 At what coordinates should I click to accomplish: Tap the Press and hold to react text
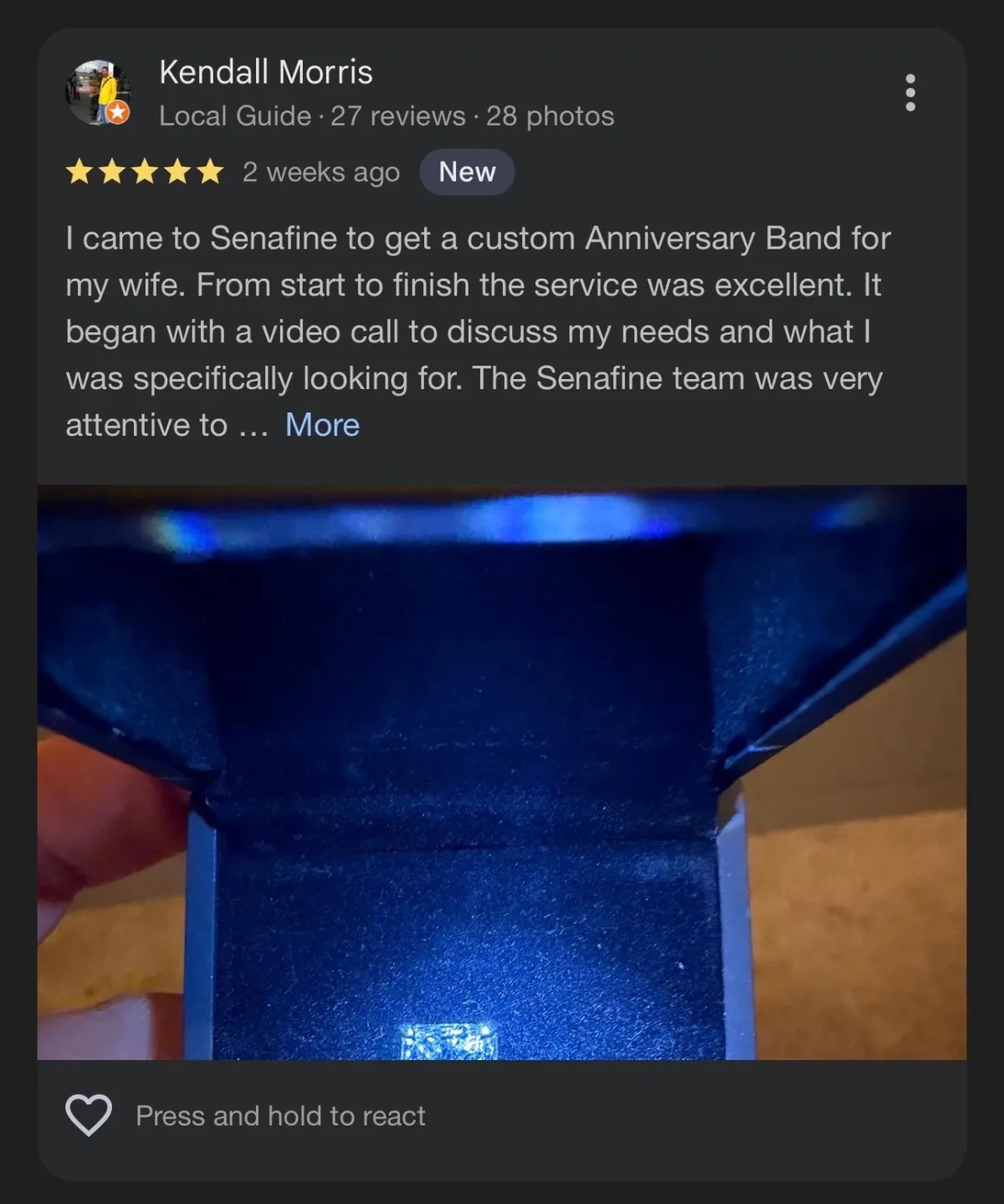coord(281,1115)
